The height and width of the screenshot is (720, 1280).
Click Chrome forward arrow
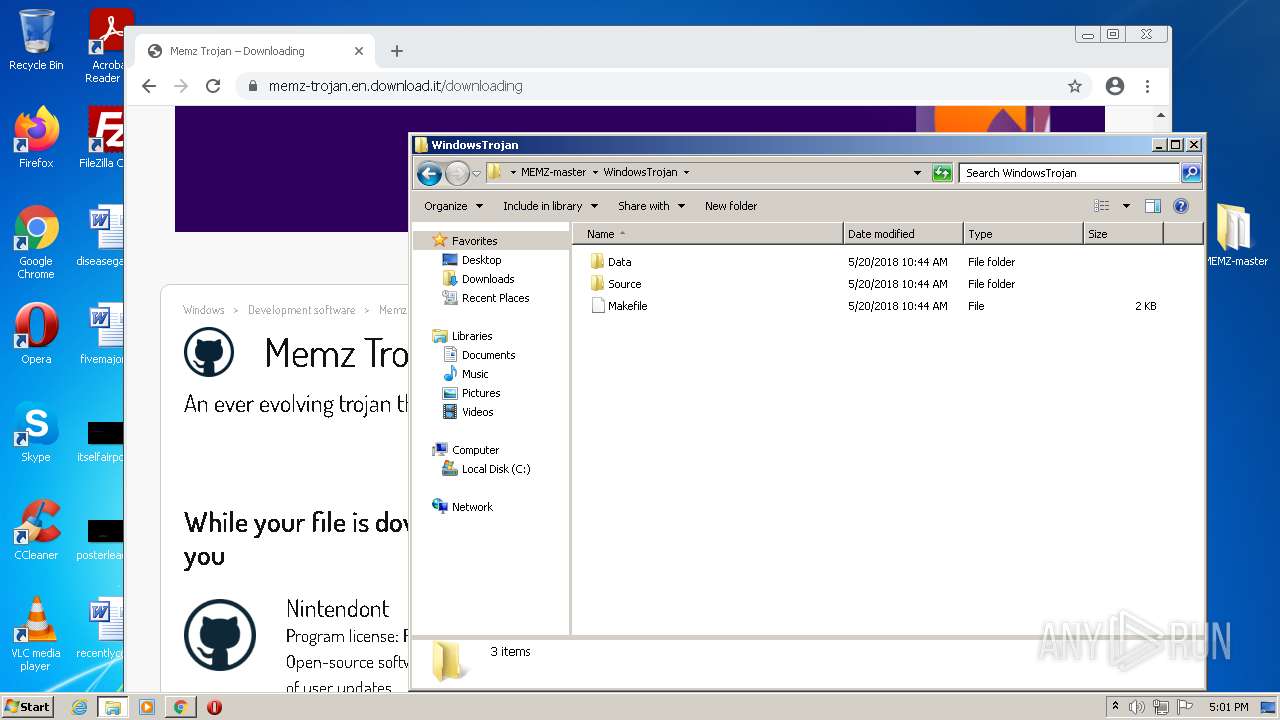coord(181,86)
